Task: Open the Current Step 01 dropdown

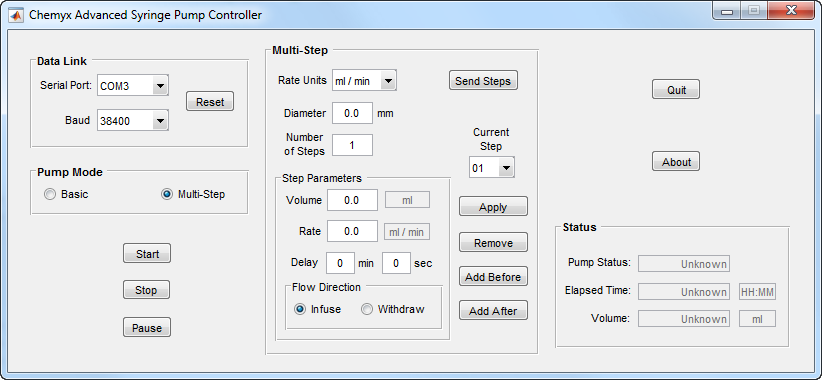Action: 492,168
